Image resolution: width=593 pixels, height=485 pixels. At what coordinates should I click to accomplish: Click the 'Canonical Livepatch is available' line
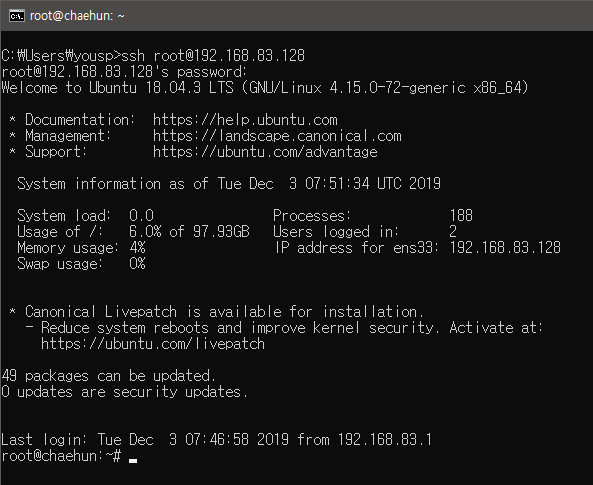click(216, 312)
